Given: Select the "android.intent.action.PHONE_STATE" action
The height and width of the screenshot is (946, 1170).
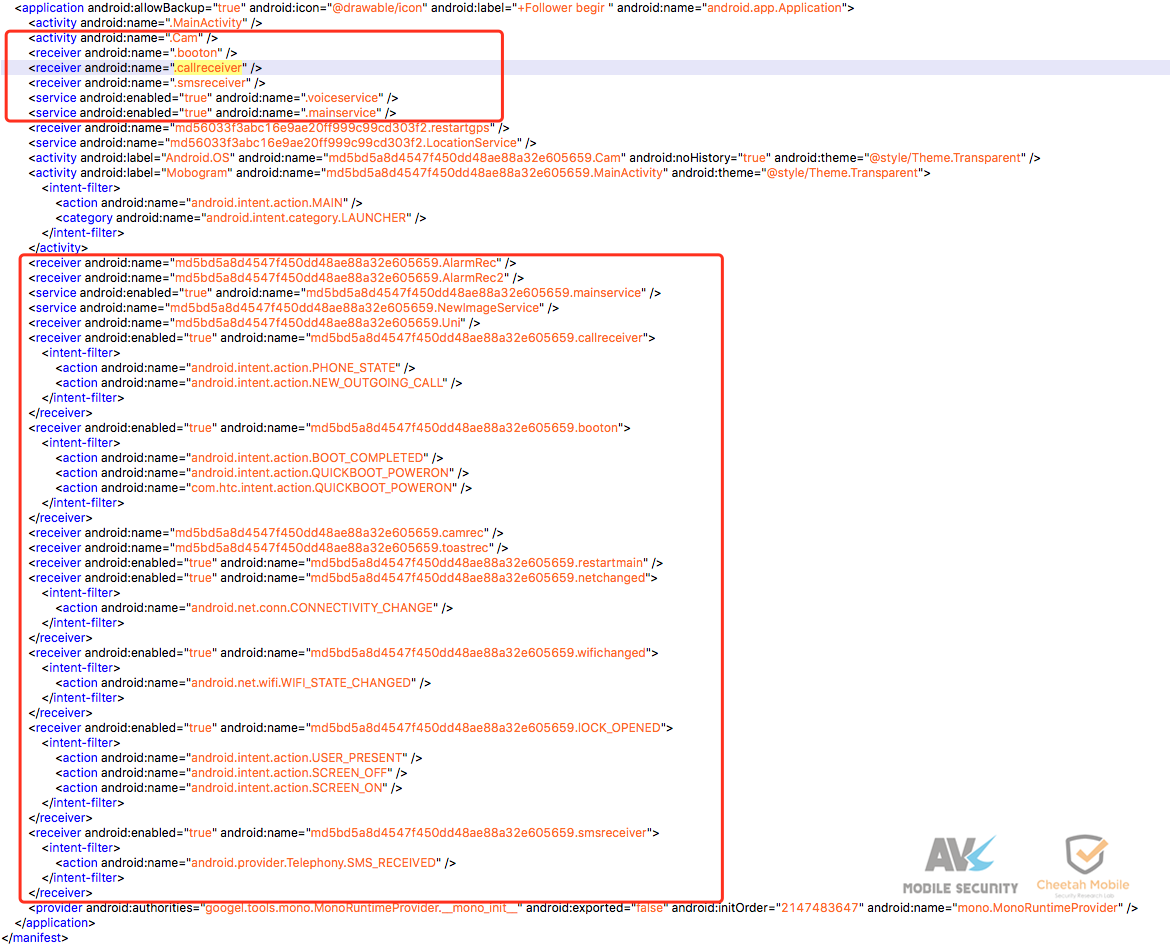Looking at the screenshot, I should (x=293, y=368).
